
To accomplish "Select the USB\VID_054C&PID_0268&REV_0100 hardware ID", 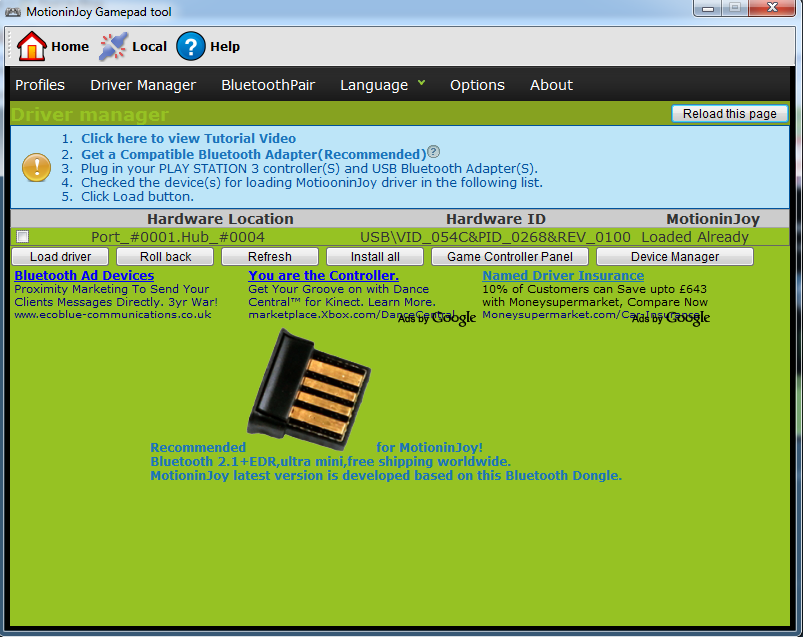I will point(495,237).
